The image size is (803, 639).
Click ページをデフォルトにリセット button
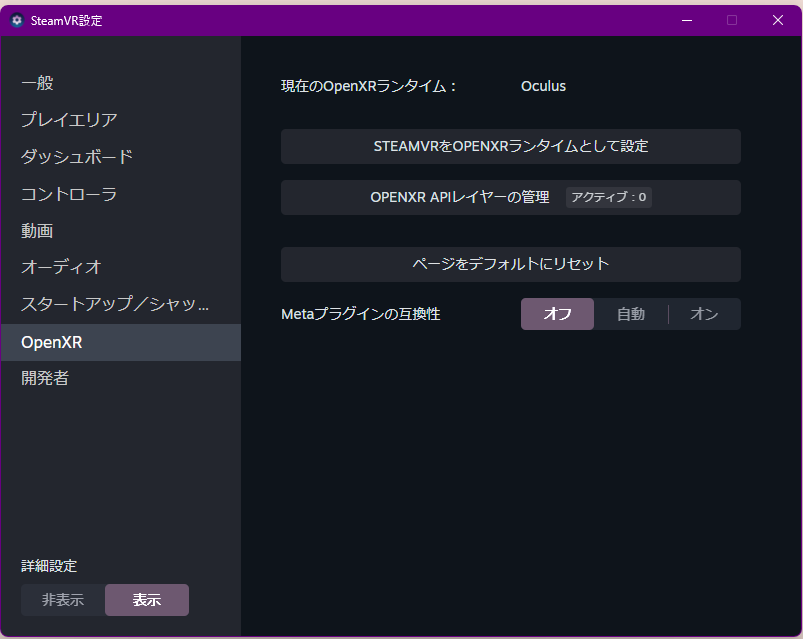coord(511,264)
